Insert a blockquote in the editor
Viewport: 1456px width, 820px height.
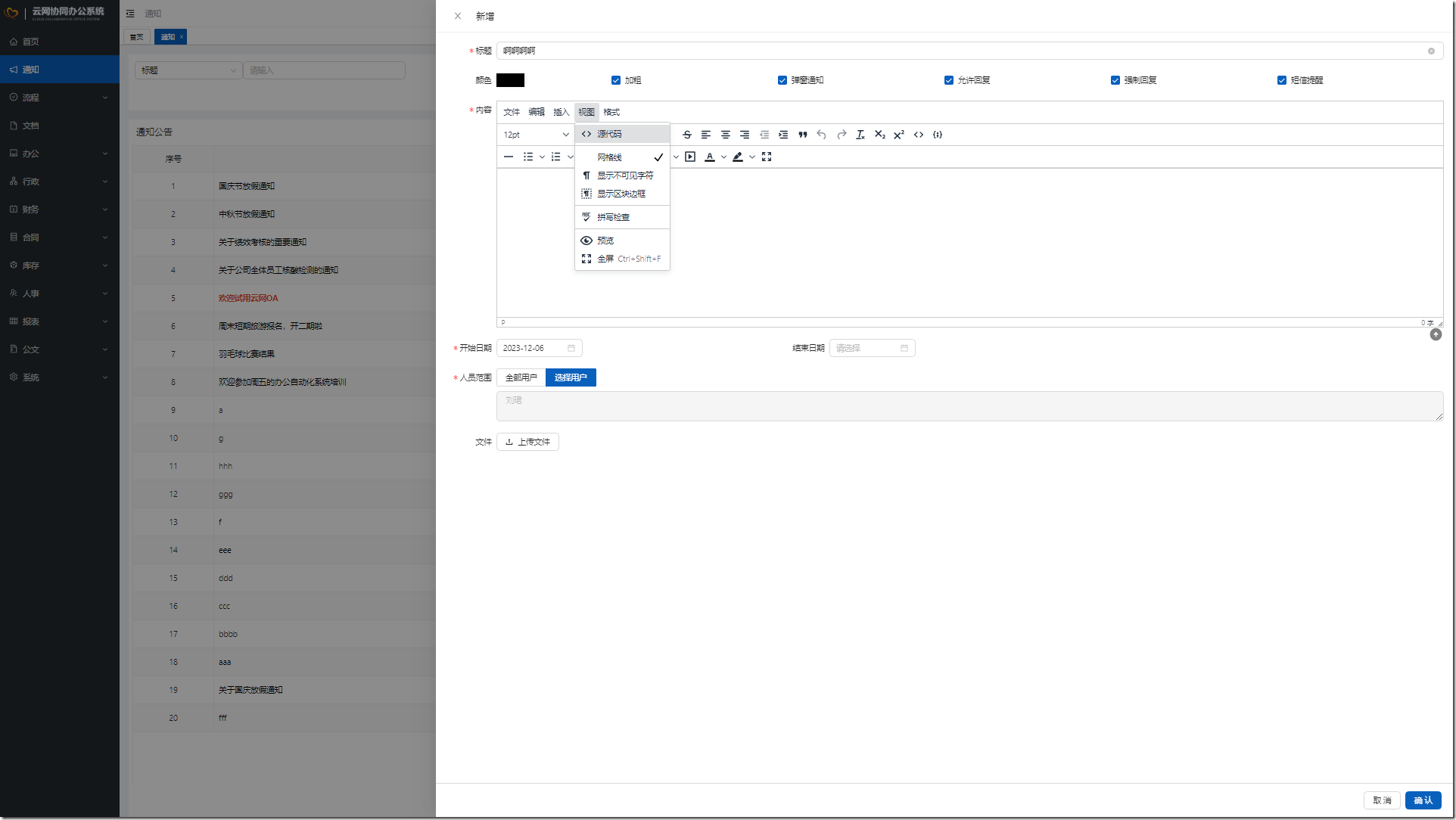(803, 135)
